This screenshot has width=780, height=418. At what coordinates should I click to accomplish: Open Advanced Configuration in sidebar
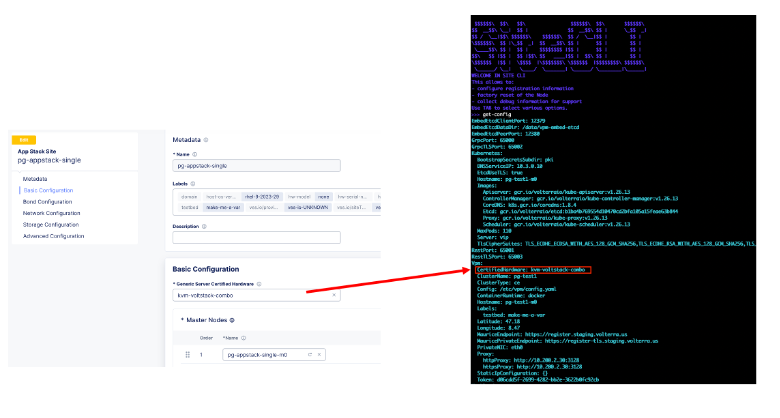click(x=53, y=236)
